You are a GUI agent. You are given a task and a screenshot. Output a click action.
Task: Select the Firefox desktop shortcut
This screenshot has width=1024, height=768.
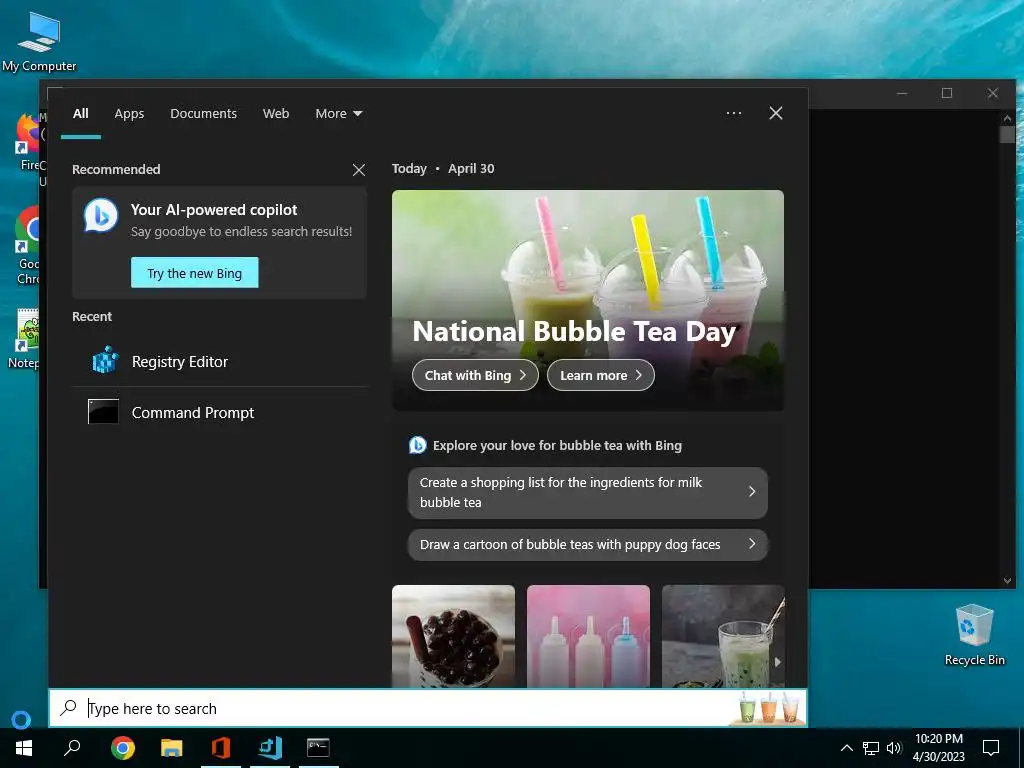pos(26,142)
